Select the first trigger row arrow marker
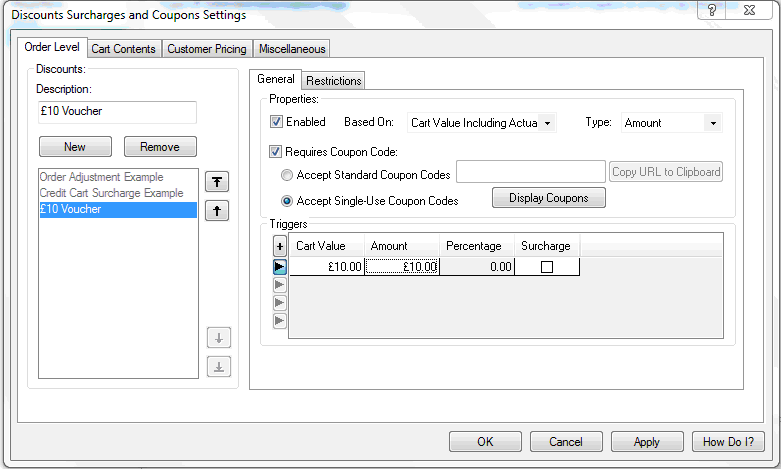This screenshot has height=469, width=781. pos(280,267)
